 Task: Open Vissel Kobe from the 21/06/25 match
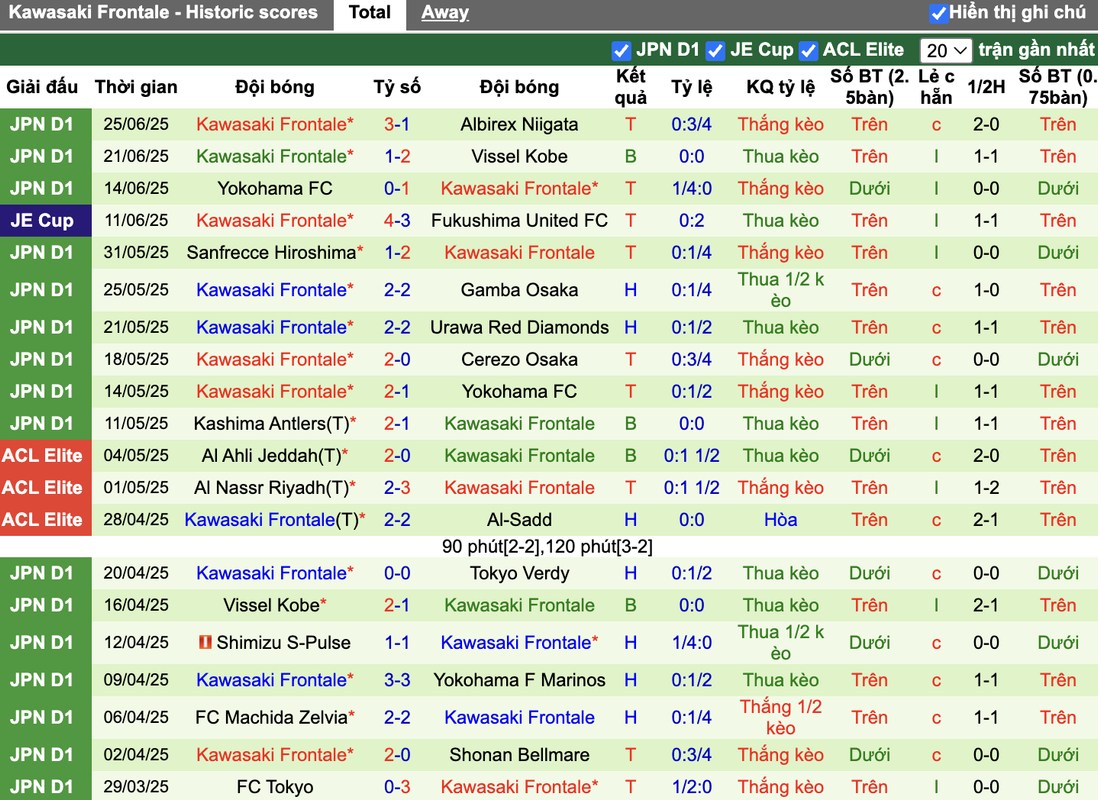[520, 156]
